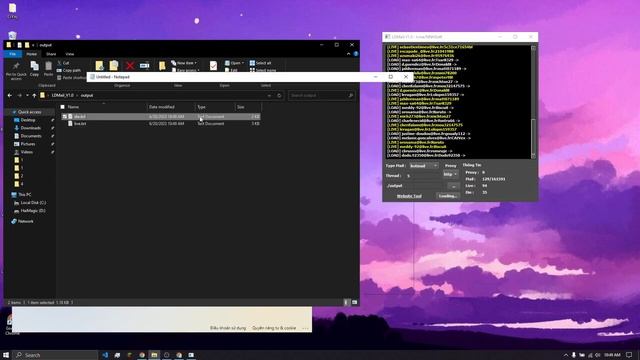Click the microphone icon in system tray
The width and height of the screenshot is (640, 360).
pyautogui.click(x=573, y=355)
